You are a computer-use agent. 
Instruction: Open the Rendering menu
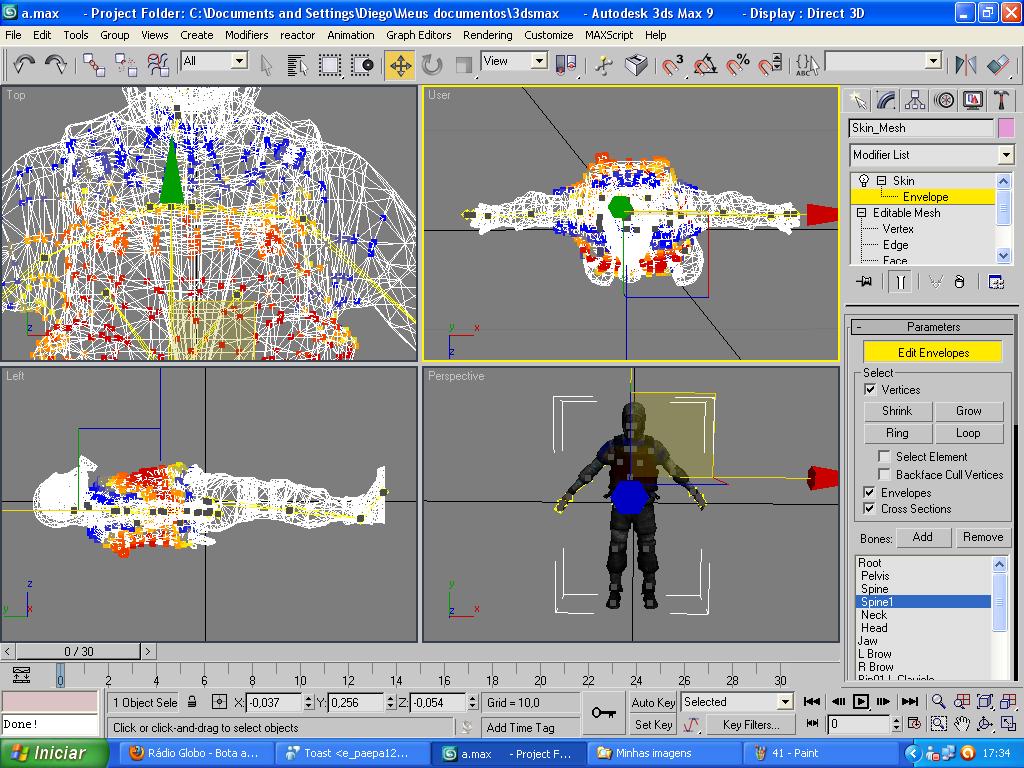pos(487,35)
